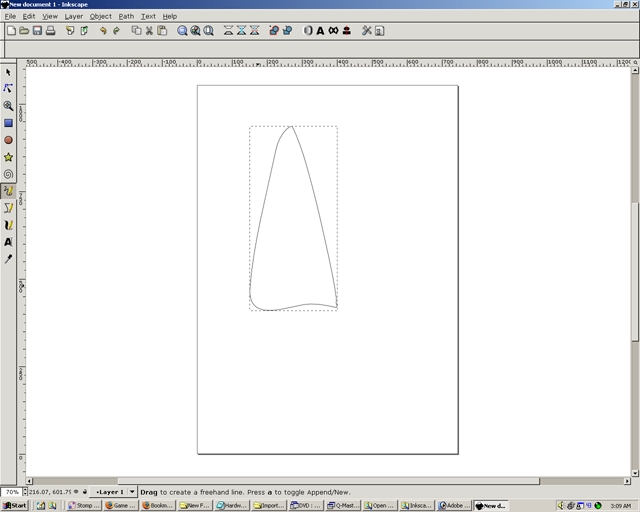Open the Text and Font dialog icon
The height and width of the screenshot is (512, 640).
[x=320, y=31]
